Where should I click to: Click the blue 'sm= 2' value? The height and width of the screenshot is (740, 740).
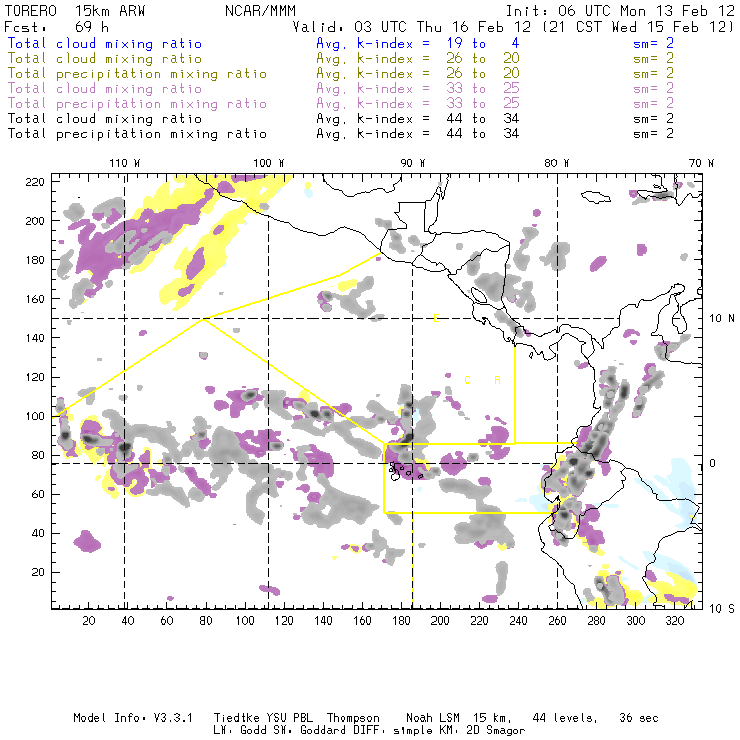653,43
